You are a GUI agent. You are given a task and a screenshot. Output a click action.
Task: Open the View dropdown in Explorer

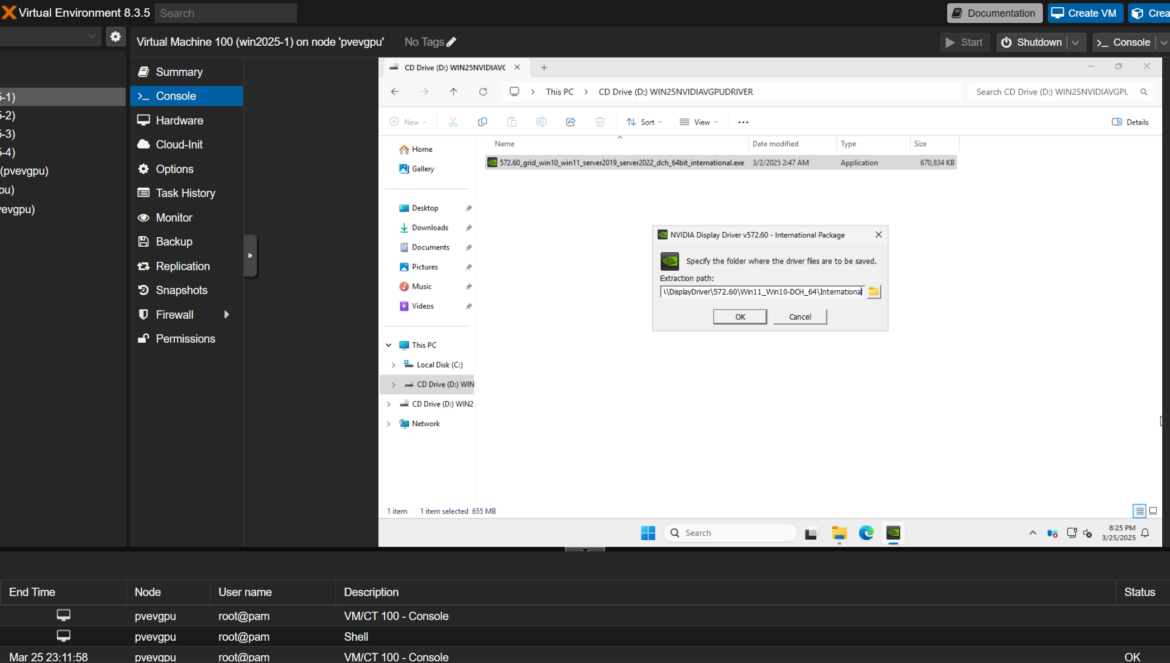[x=698, y=122]
